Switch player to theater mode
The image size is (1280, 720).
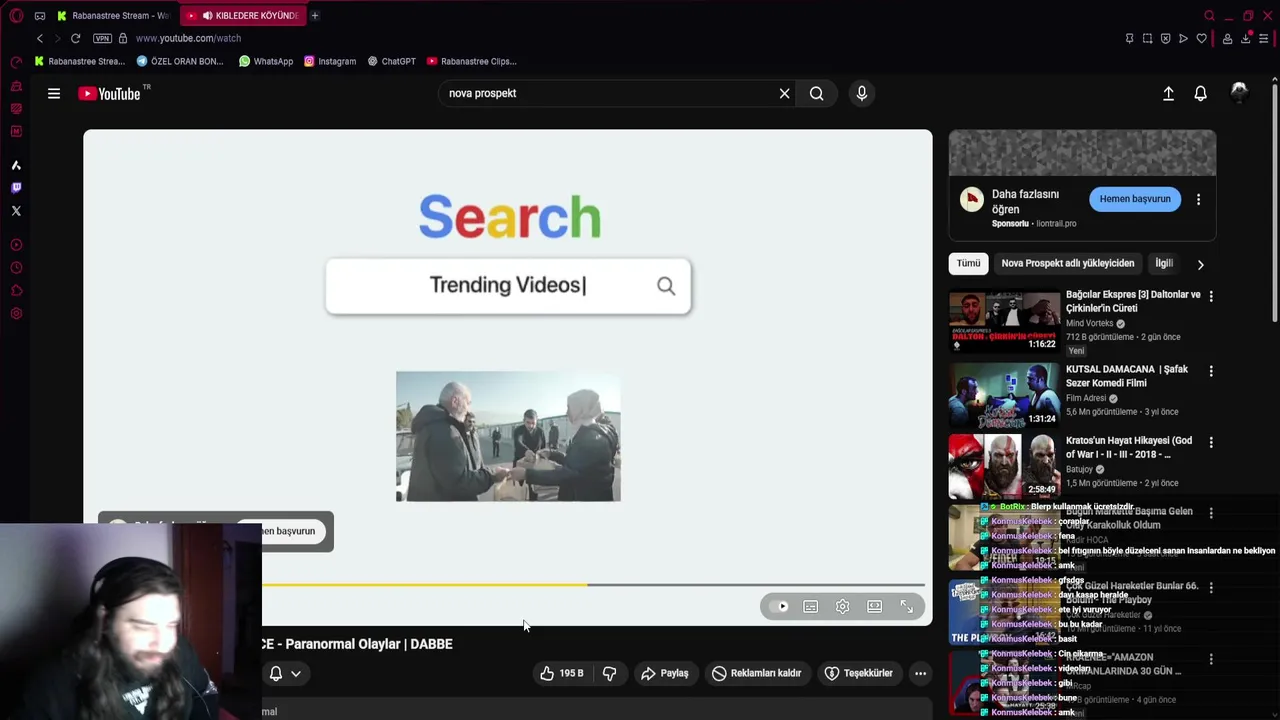point(875,606)
